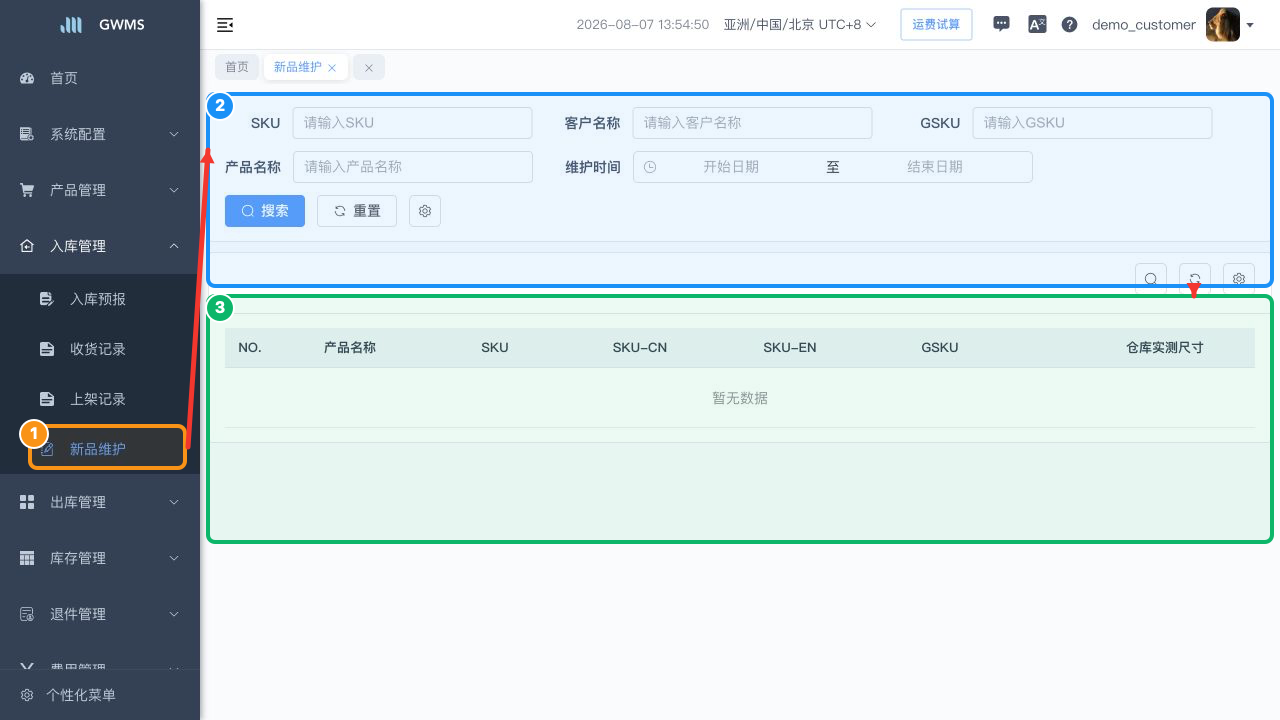Open help question mark icon
The width and height of the screenshot is (1280, 720).
coord(1069,24)
